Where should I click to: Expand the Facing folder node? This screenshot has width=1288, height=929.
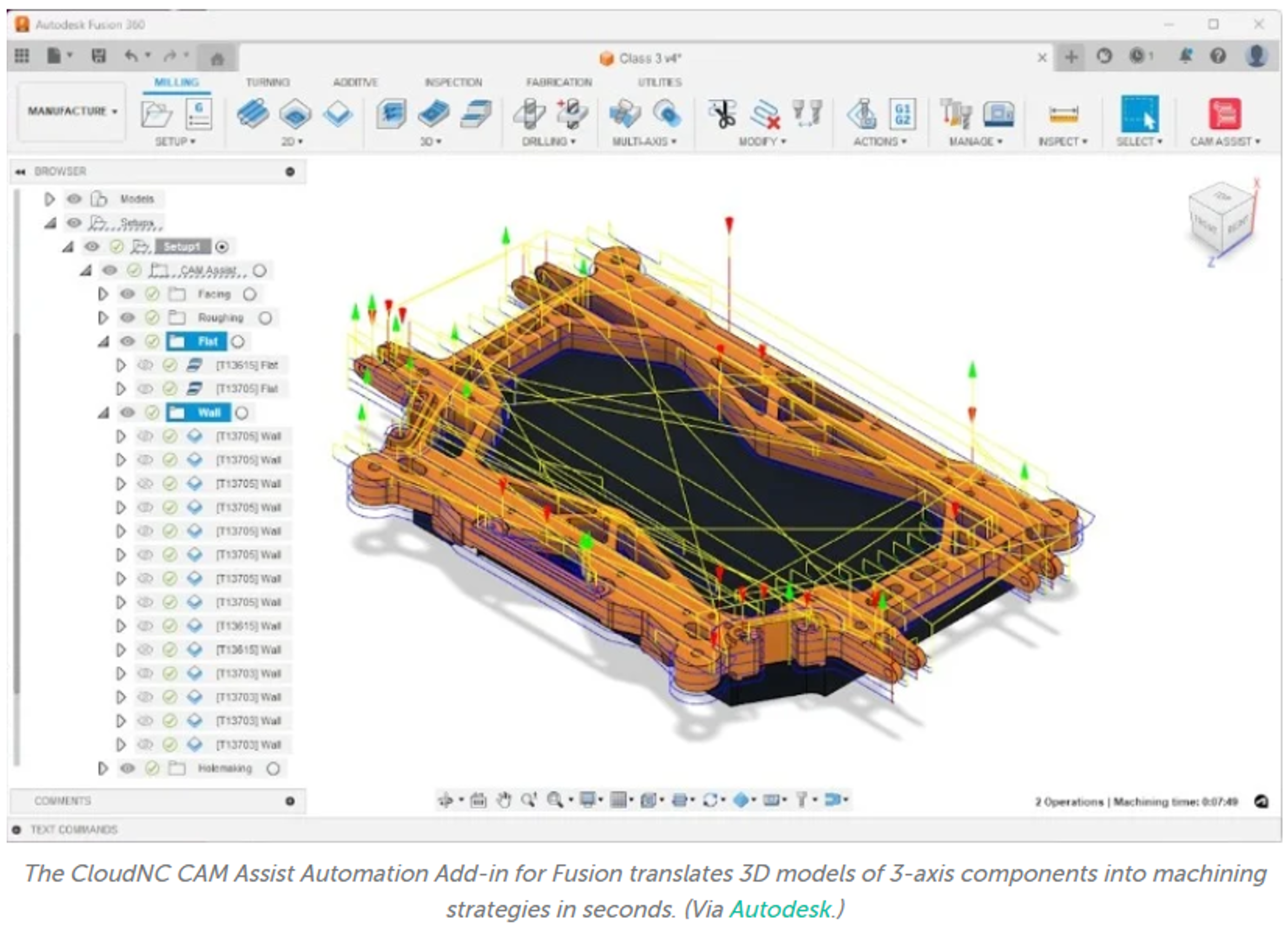click(103, 293)
